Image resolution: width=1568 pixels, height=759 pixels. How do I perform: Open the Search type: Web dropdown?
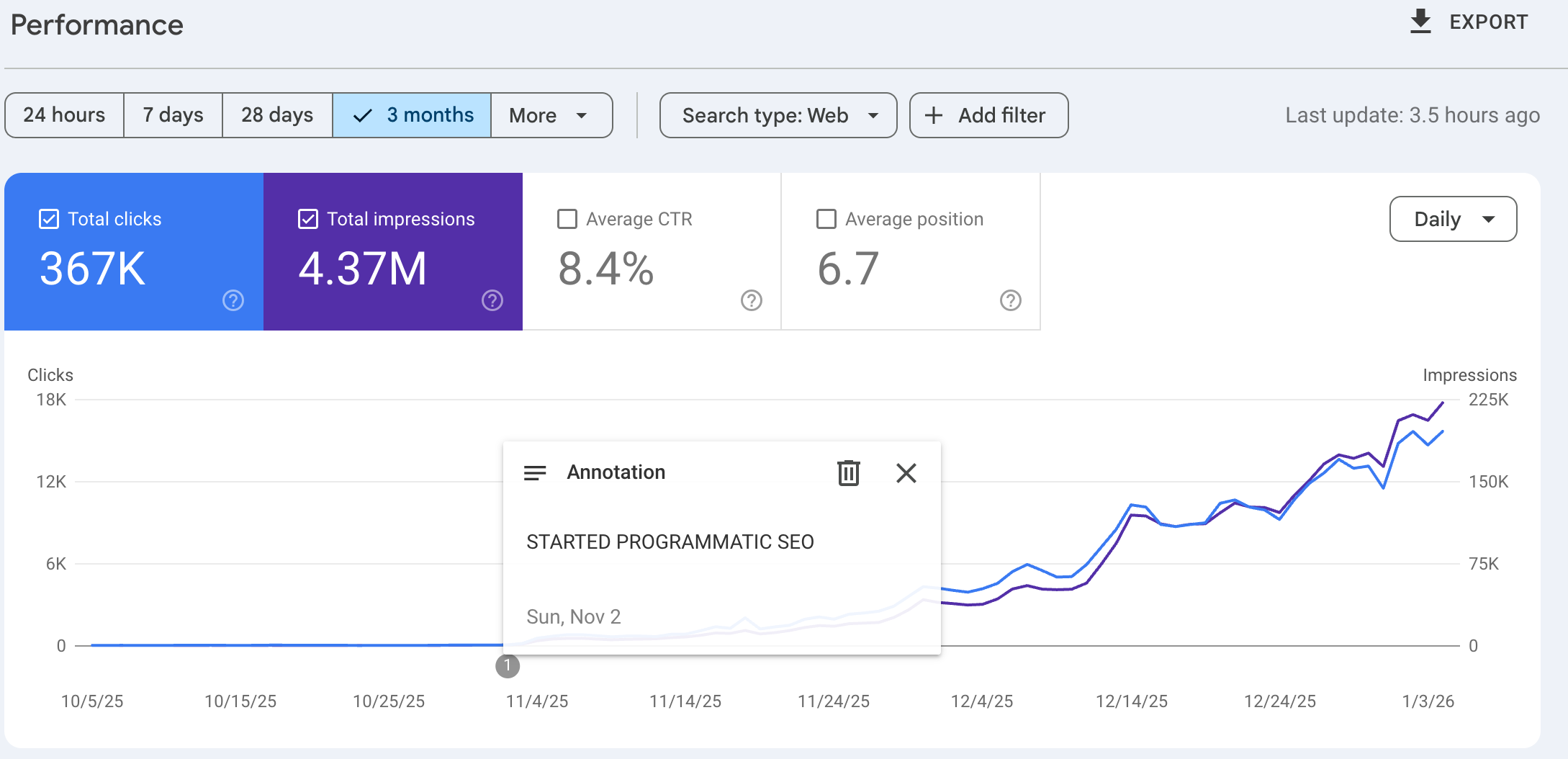pyautogui.click(x=778, y=115)
